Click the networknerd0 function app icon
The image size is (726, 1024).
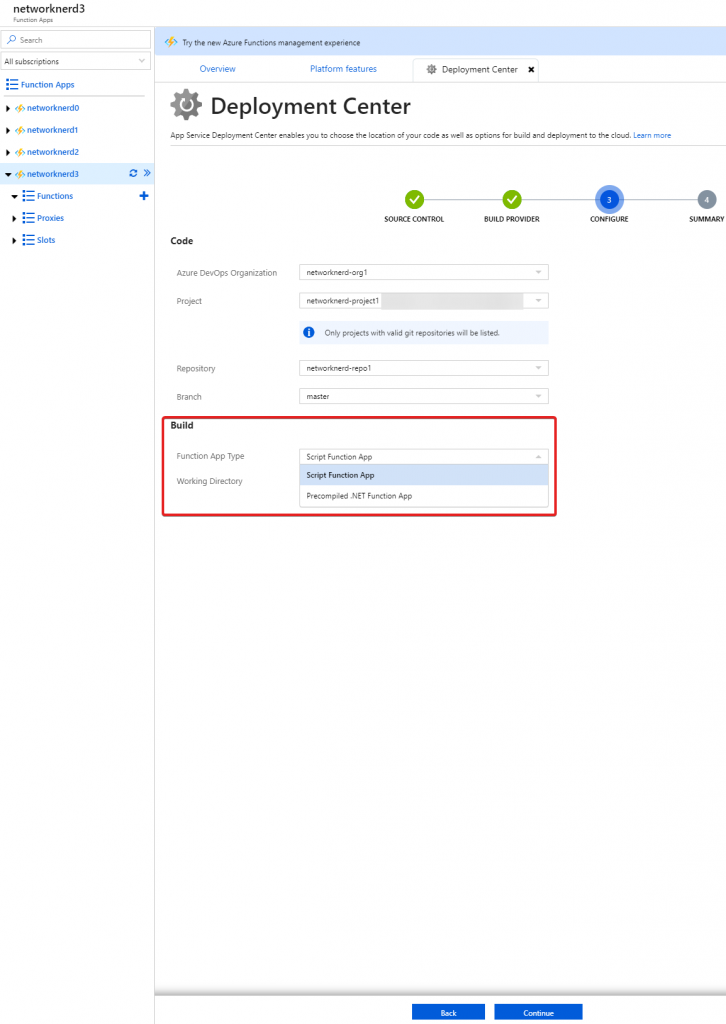pos(20,108)
